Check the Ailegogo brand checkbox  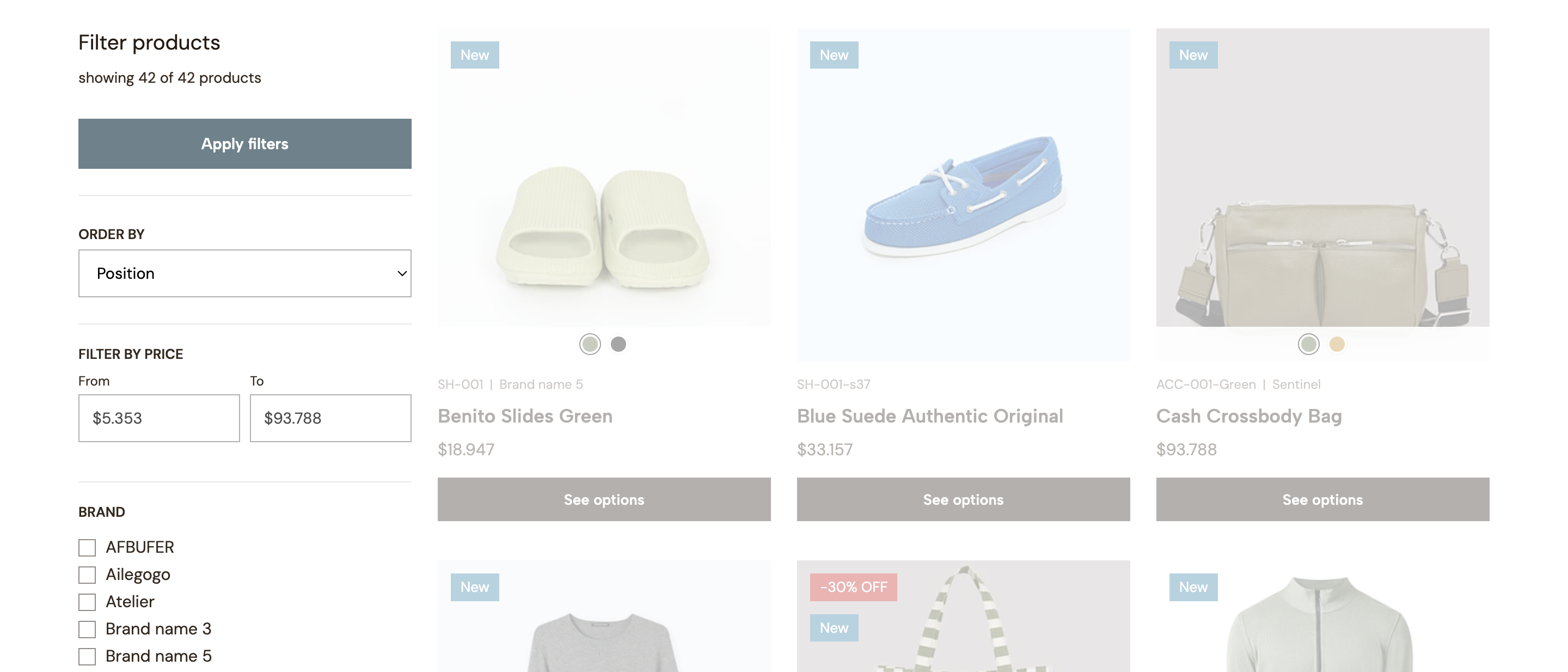[x=87, y=575]
